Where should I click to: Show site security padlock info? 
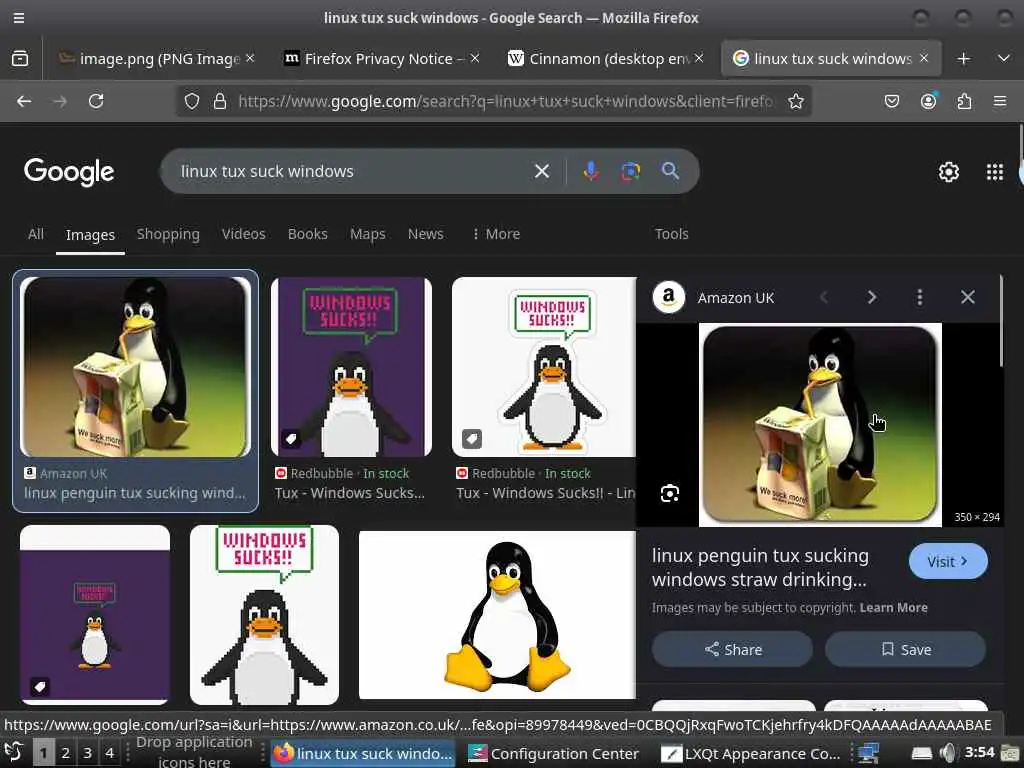pos(220,101)
